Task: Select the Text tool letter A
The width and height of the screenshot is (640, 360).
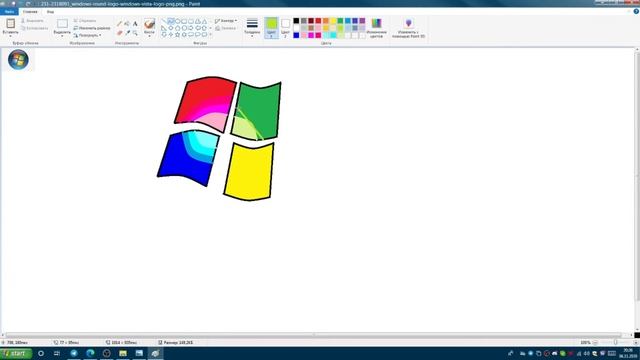Action: click(x=135, y=24)
